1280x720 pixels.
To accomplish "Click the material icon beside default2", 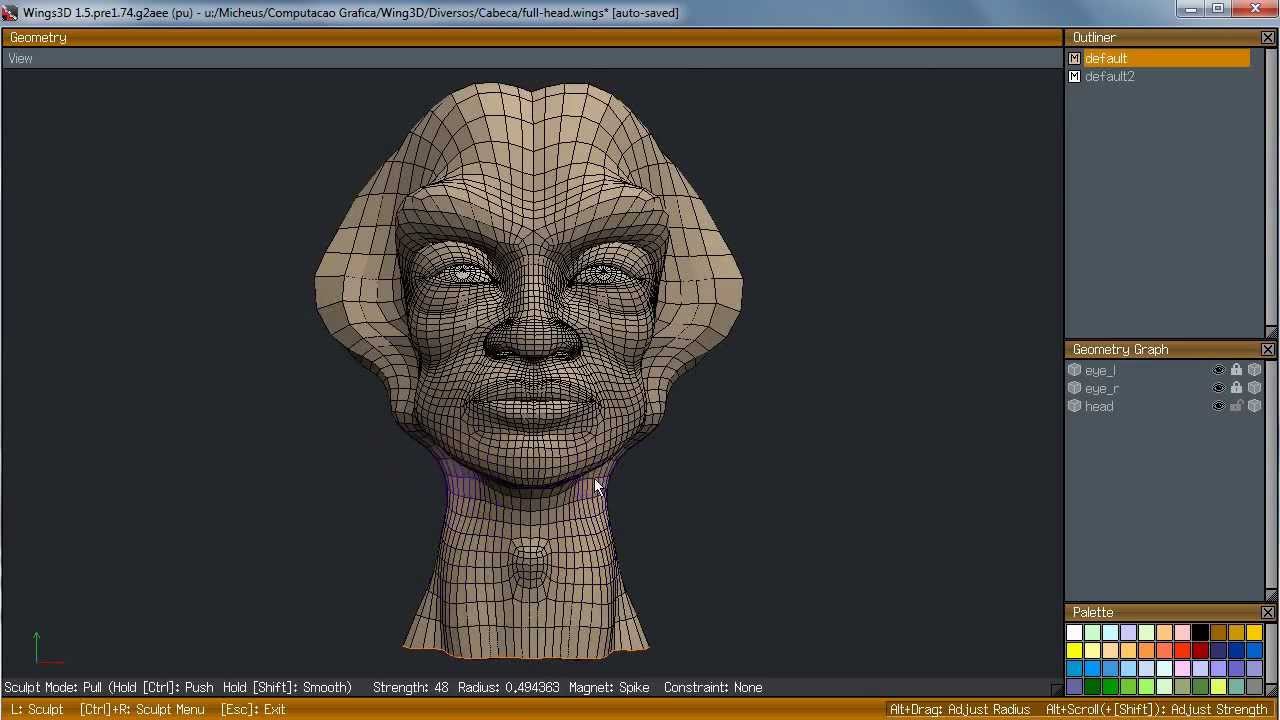I will tap(1074, 77).
